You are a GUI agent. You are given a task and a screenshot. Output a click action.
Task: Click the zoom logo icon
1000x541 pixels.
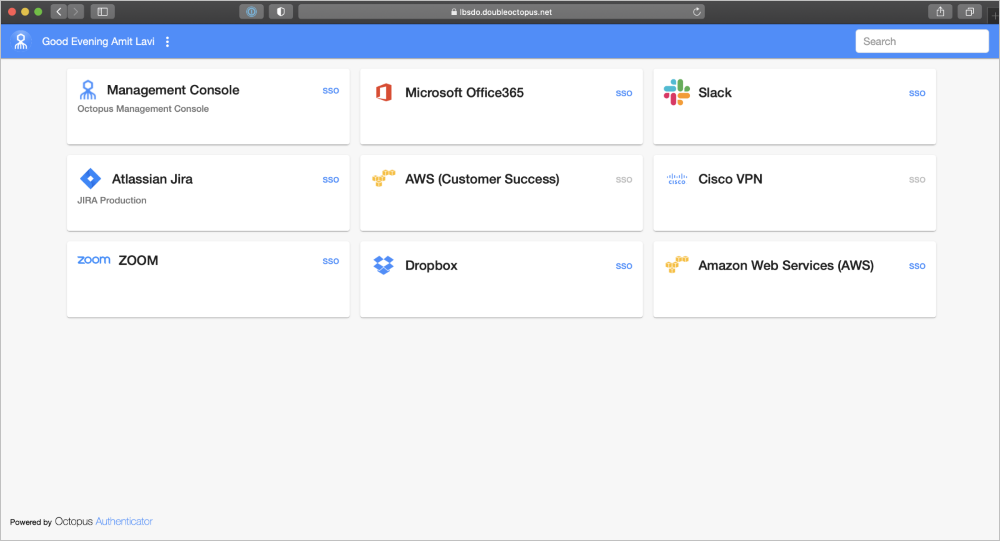pos(94,260)
